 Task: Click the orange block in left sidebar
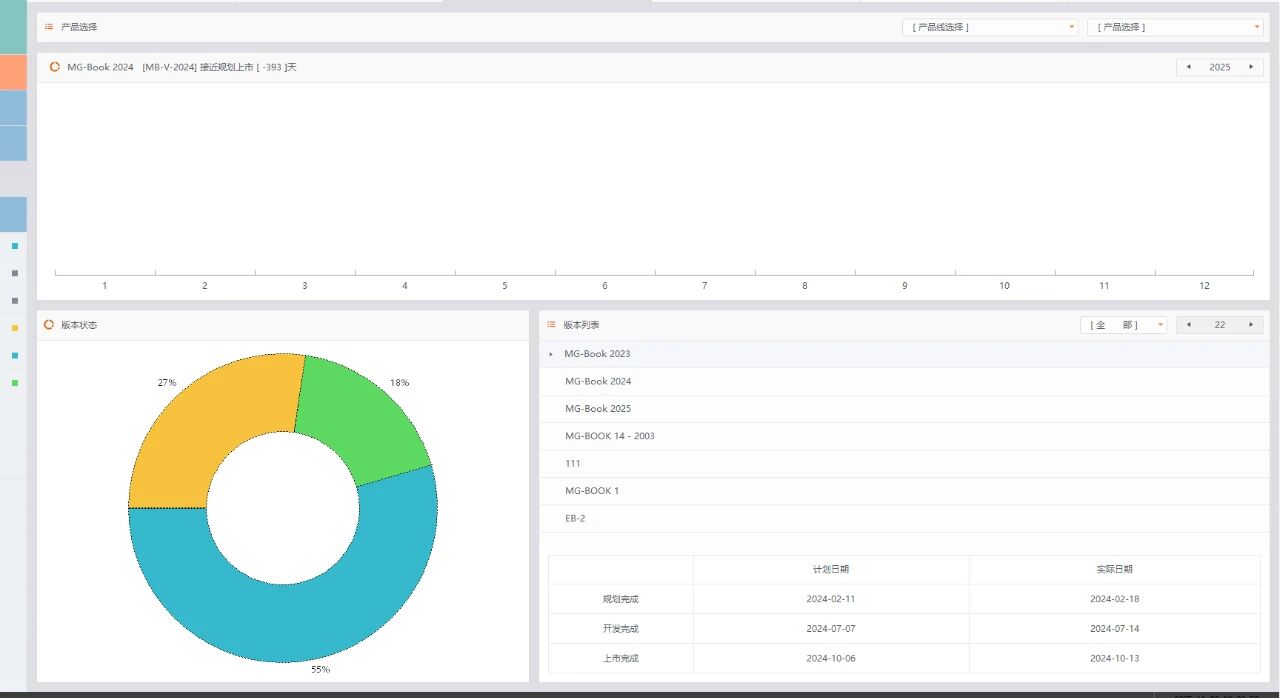coord(13,72)
